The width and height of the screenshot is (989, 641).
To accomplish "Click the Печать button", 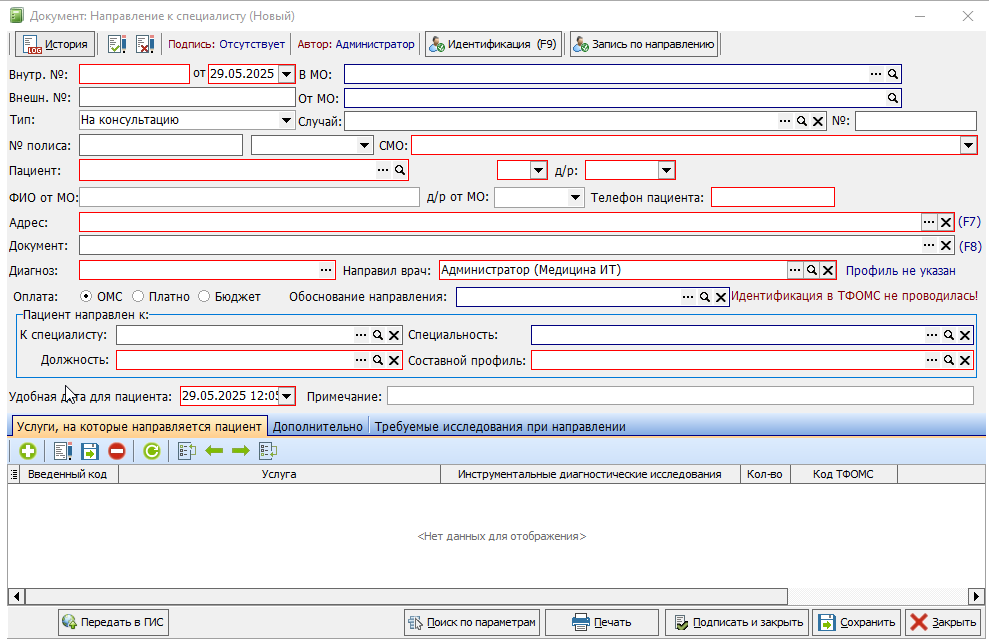I will coord(602,622).
